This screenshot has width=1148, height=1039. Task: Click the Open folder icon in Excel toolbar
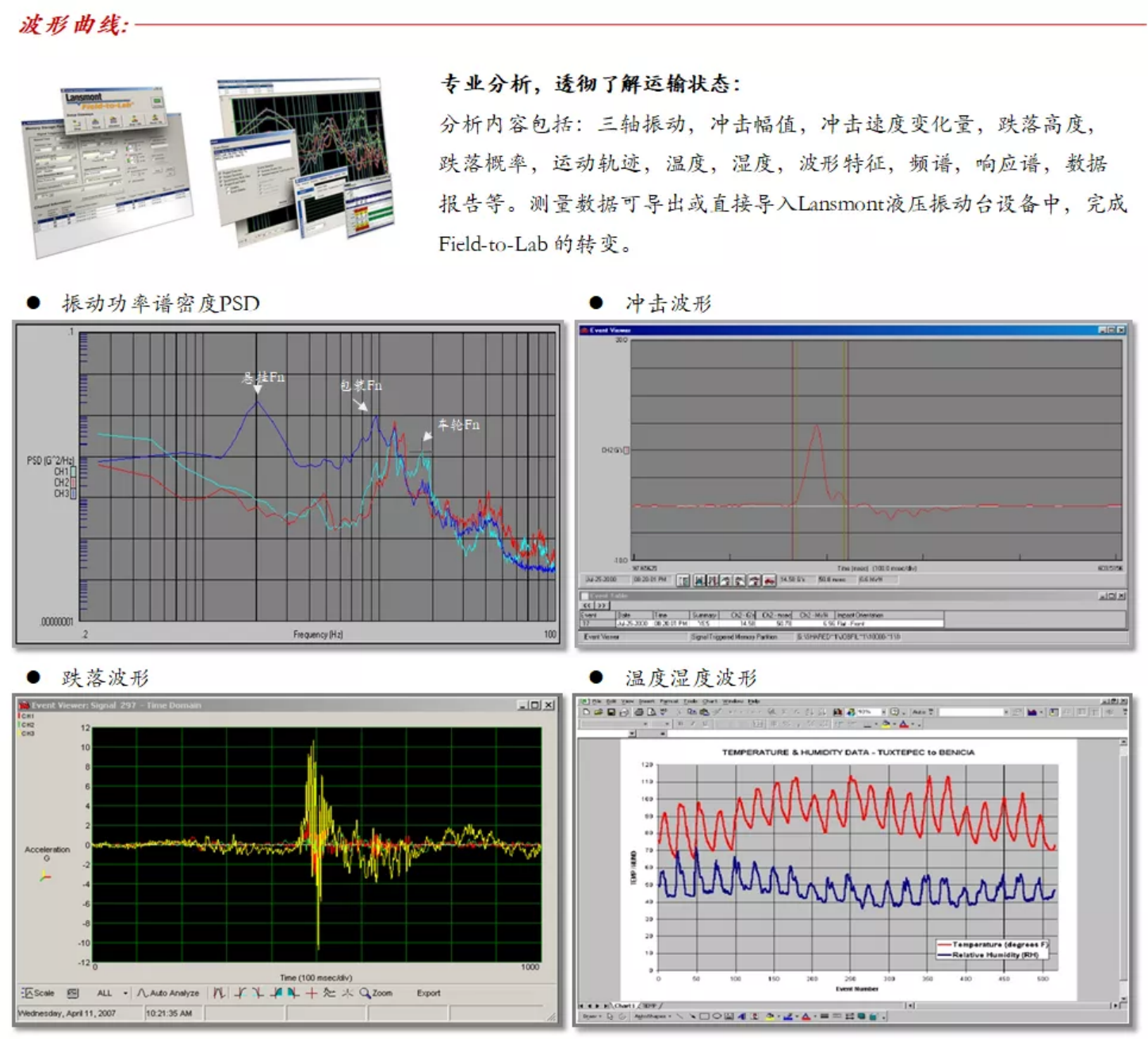point(599,712)
